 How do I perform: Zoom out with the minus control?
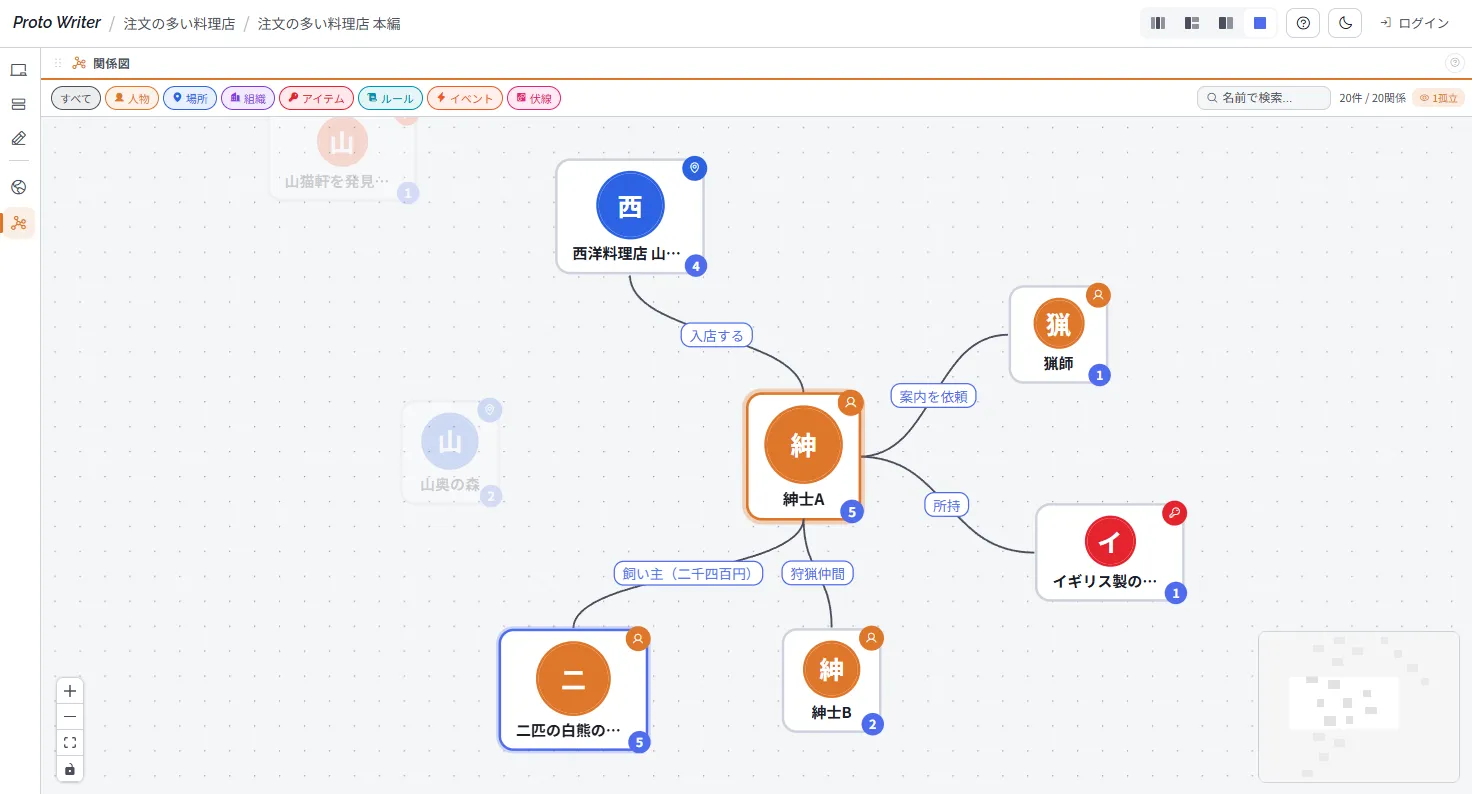[70, 717]
